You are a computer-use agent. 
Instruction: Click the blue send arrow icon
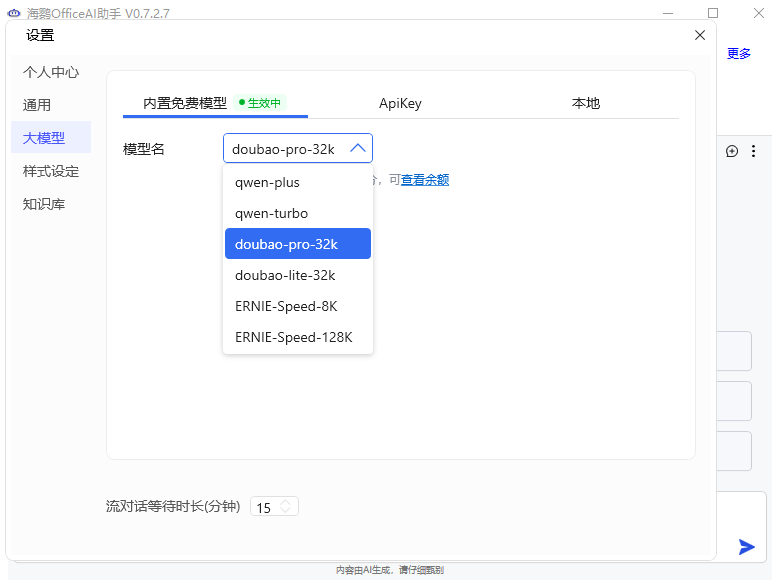[746, 547]
